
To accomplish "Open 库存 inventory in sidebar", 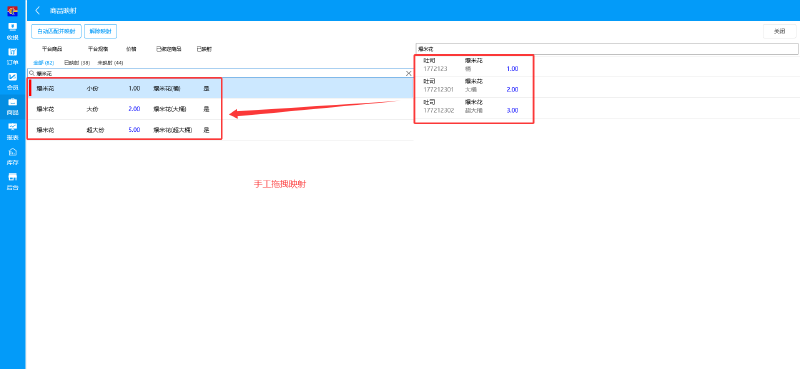I will [13, 156].
